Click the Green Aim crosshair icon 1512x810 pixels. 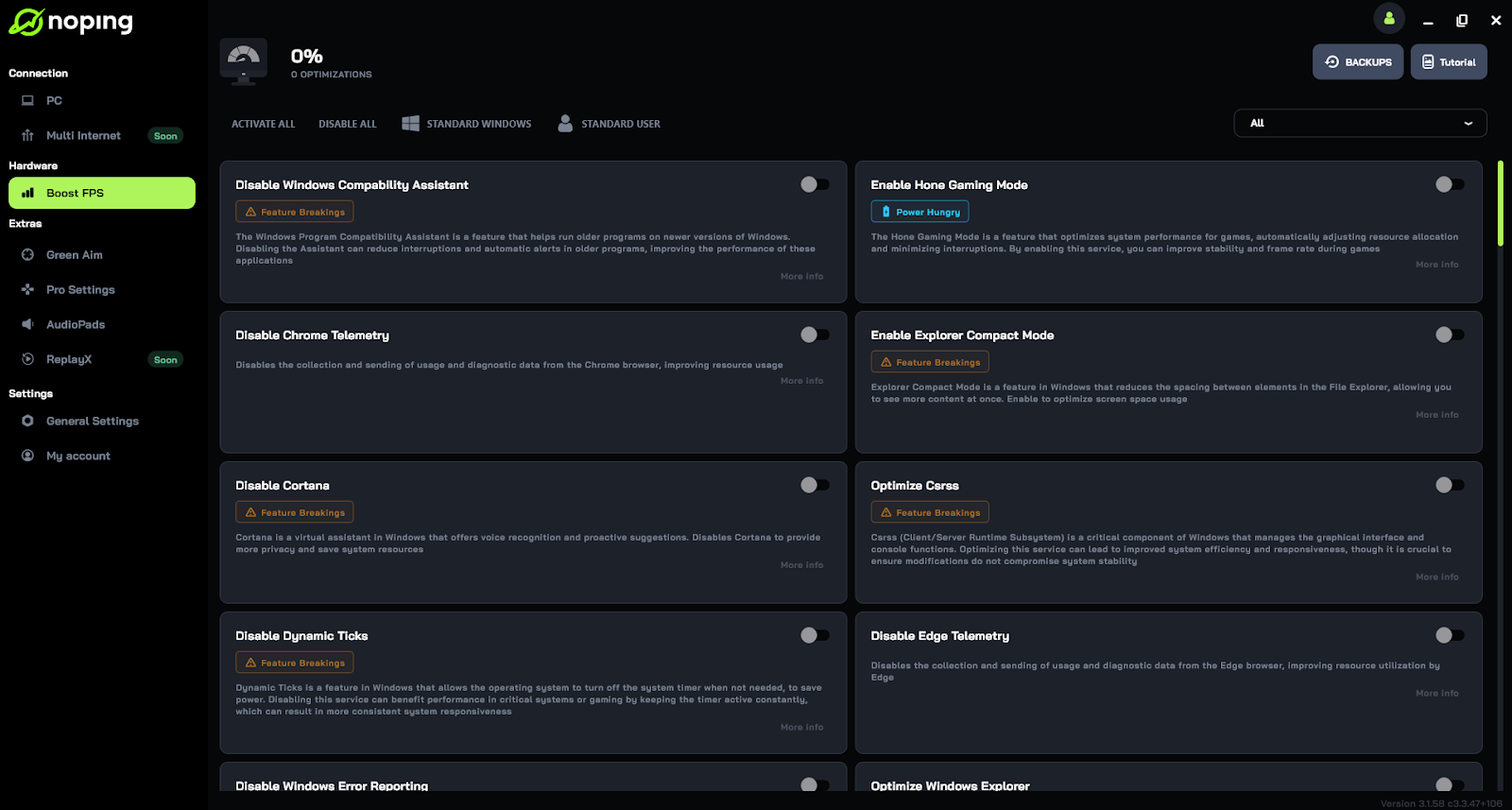point(27,254)
